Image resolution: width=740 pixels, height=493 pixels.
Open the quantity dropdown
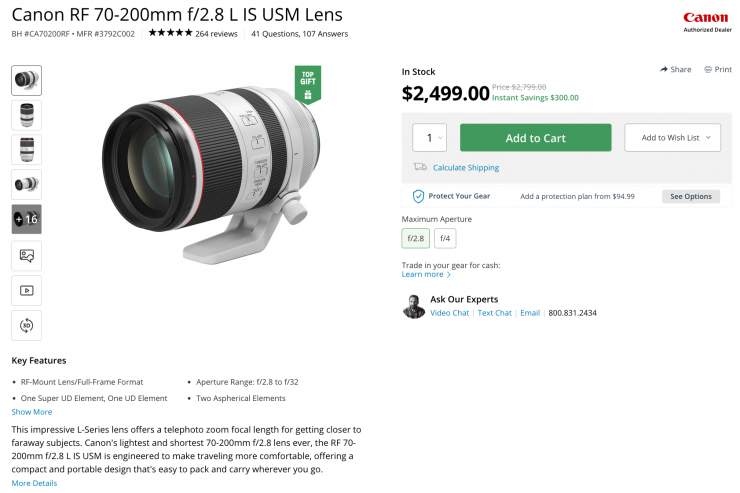coord(431,138)
